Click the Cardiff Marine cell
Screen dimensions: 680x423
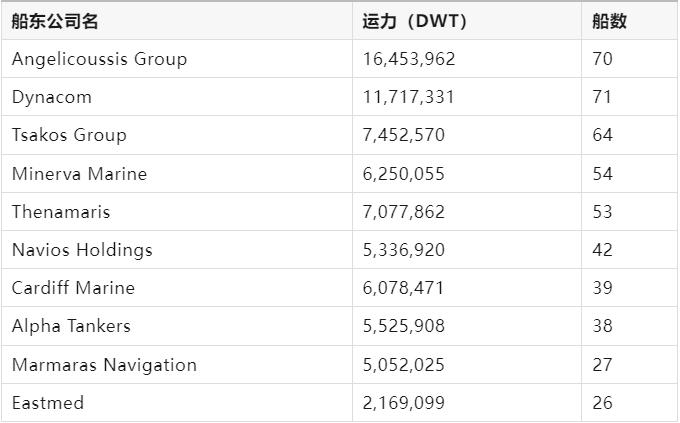click(177, 288)
